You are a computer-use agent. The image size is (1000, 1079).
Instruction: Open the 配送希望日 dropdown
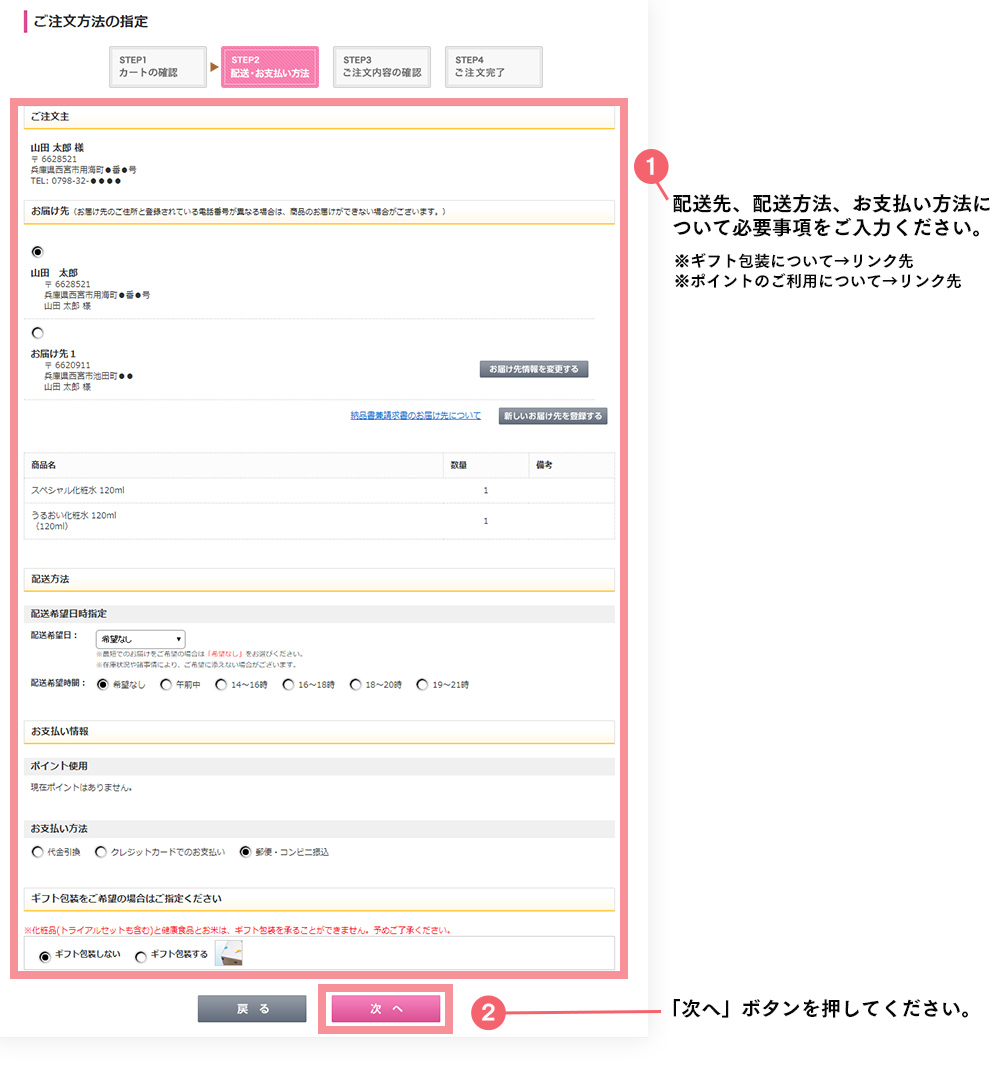140,639
